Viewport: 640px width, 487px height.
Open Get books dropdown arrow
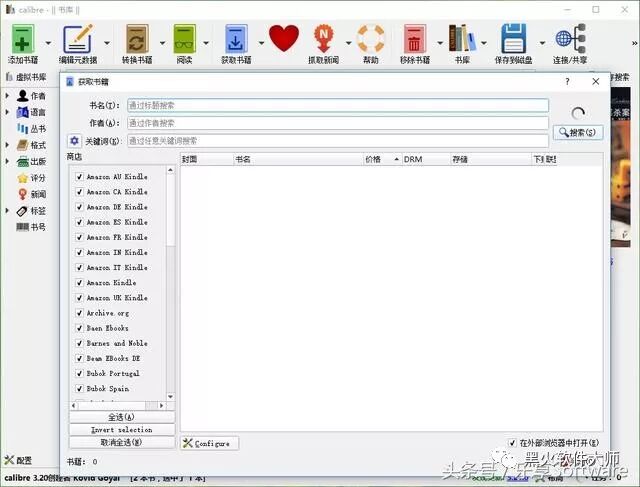pyautogui.click(x=261, y=43)
